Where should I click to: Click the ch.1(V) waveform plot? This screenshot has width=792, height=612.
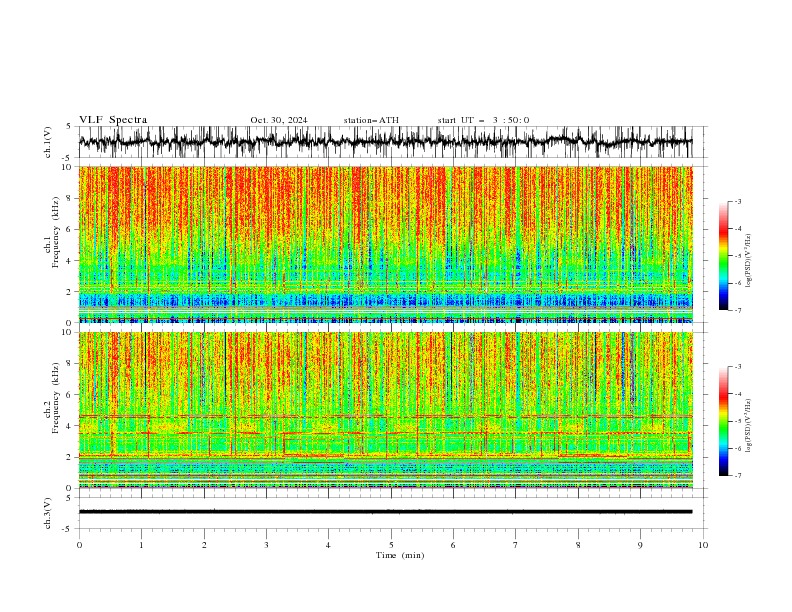385,142
